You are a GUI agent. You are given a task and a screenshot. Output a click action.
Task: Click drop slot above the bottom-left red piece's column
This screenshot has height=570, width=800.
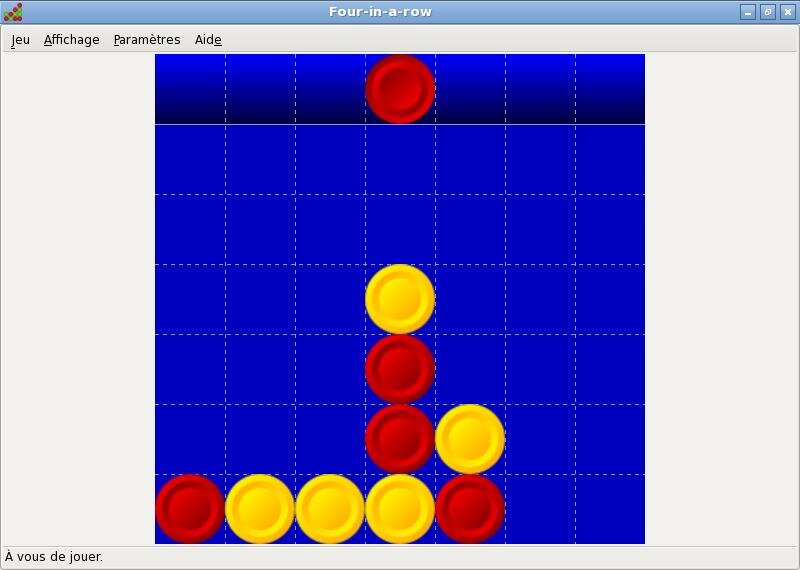tap(190, 89)
